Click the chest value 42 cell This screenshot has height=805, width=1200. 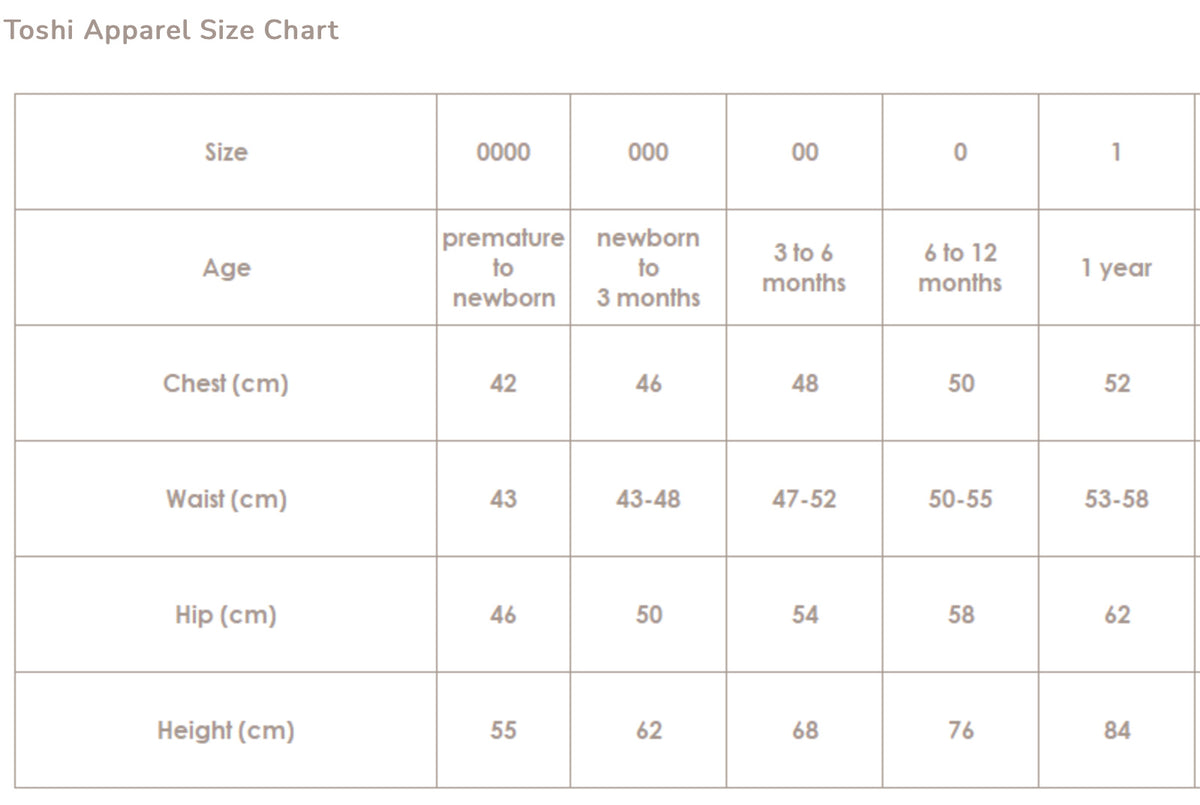503,383
